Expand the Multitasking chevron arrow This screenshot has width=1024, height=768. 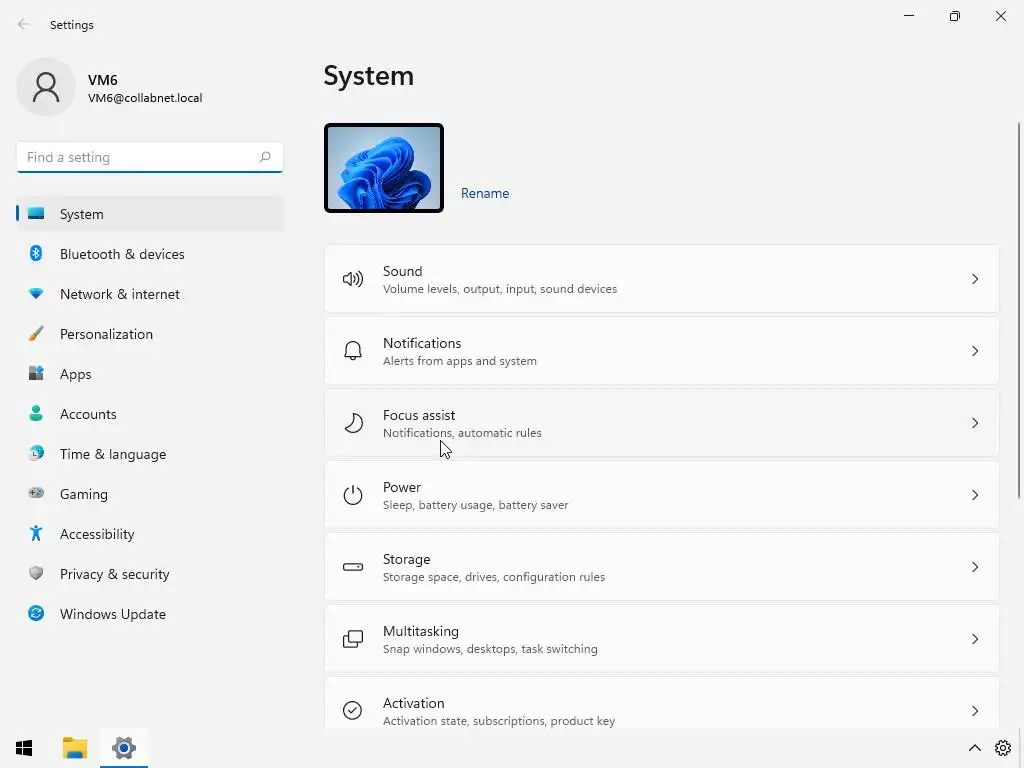pos(974,639)
